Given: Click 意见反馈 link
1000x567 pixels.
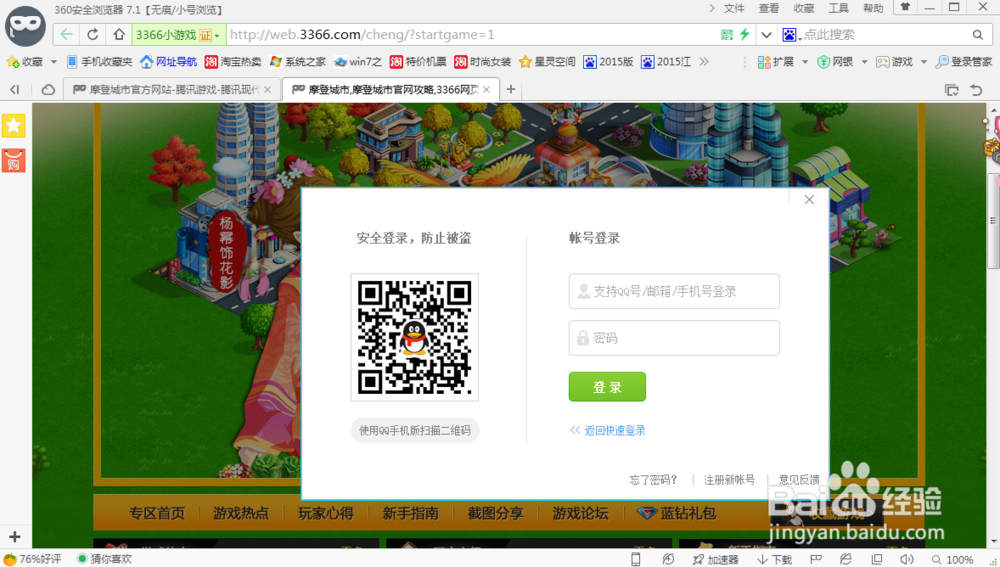Looking at the screenshot, I should pyautogui.click(x=799, y=480).
